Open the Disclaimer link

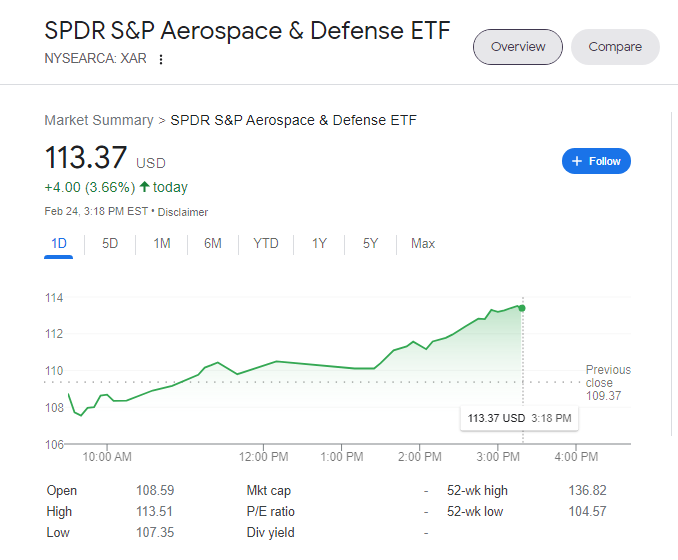tap(183, 212)
